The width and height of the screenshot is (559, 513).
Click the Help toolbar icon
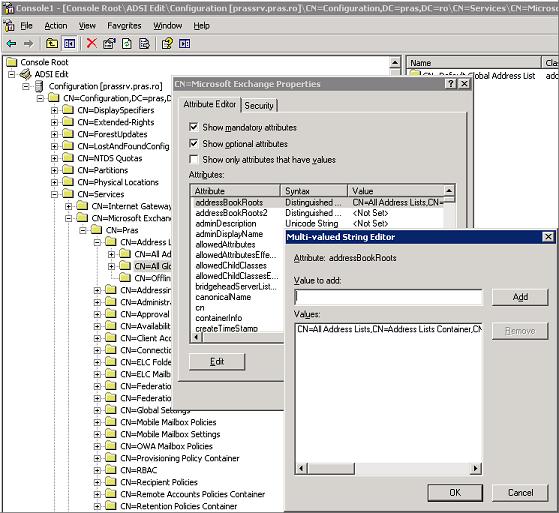pos(167,43)
